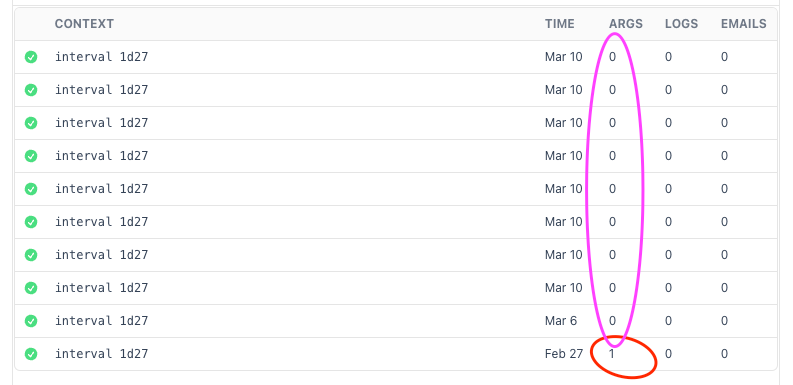Image resolution: width=793 pixels, height=385 pixels.
Task: Open the interval 1d27 run from Feb 27
Action: [x=101, y=354]
